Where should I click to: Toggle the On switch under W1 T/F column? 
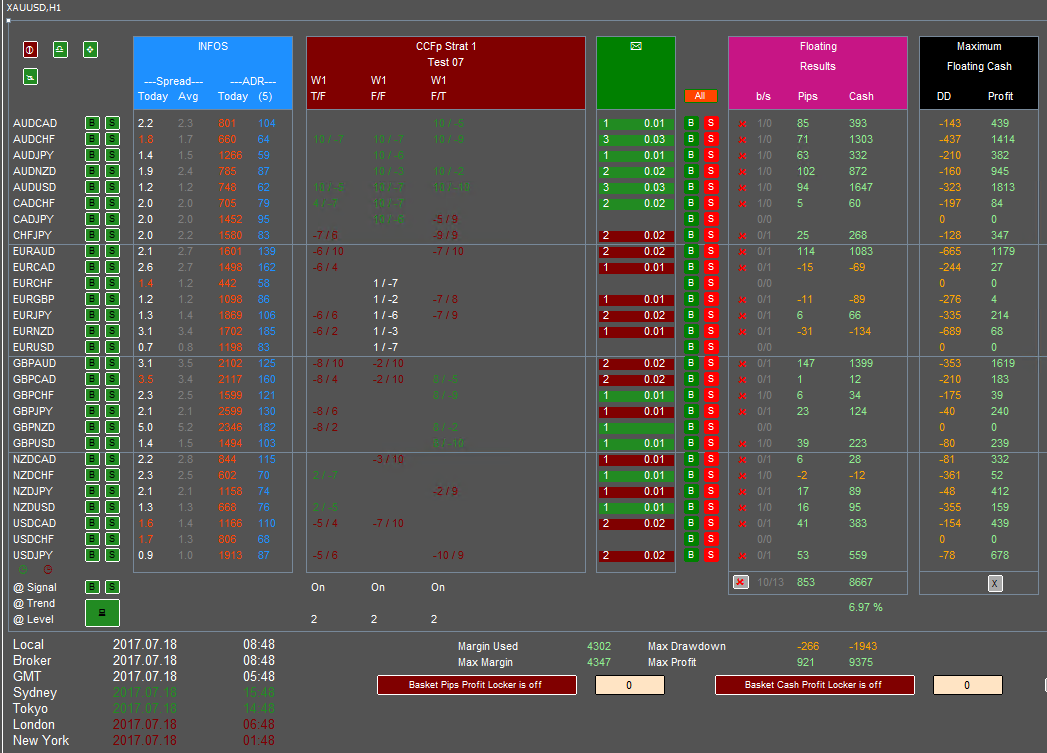(x=318, y=587)
